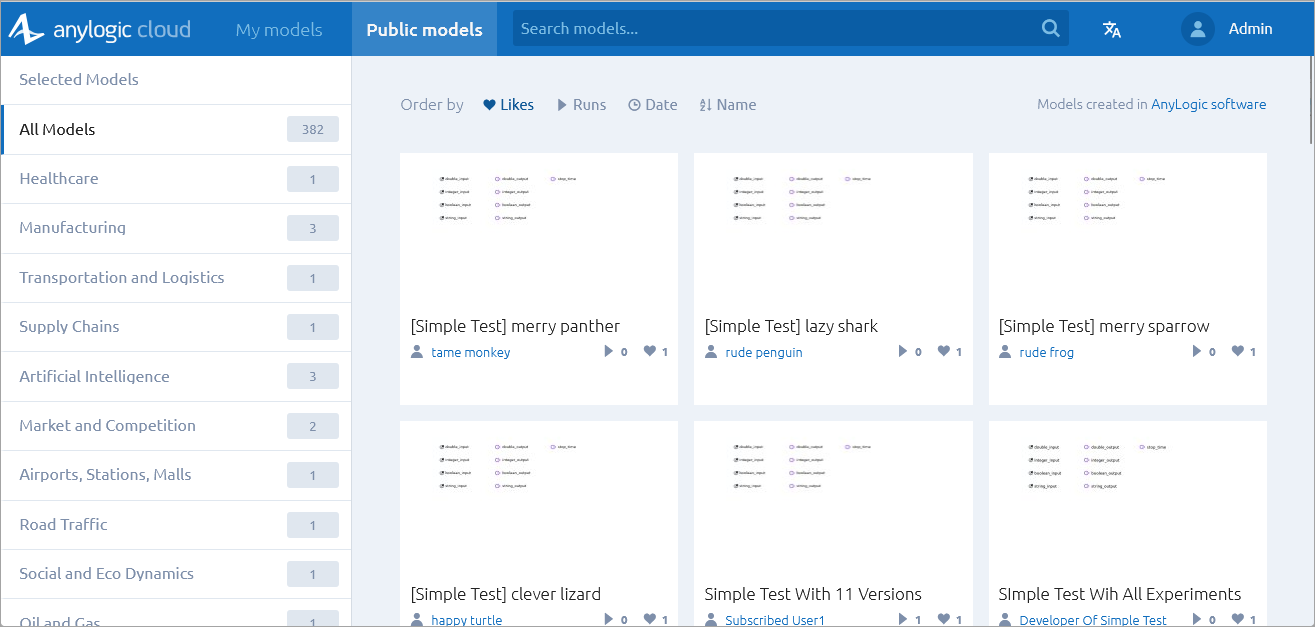Select the Supply Chains category

176,327
